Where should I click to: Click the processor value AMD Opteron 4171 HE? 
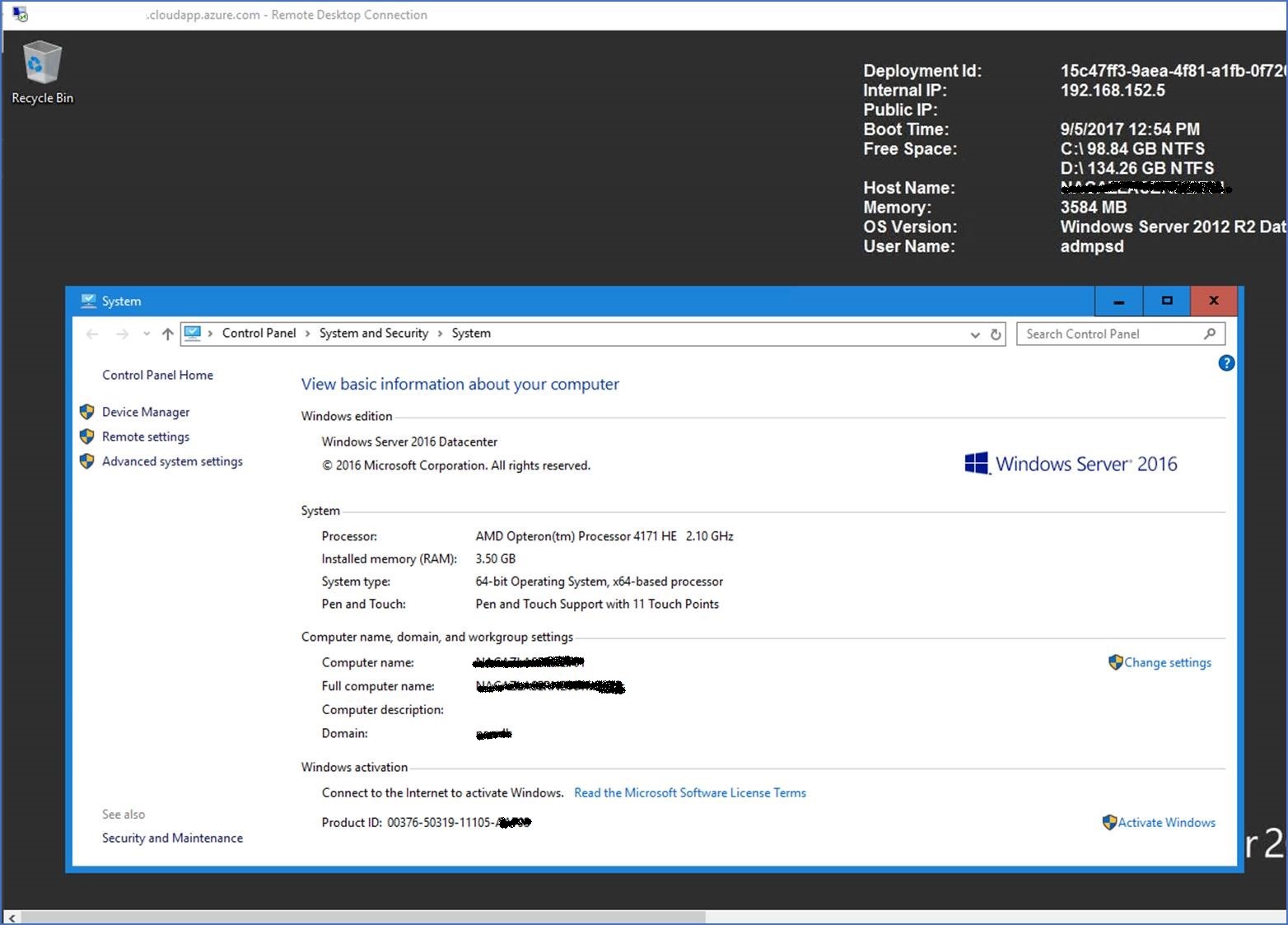(x=604, y=536)
